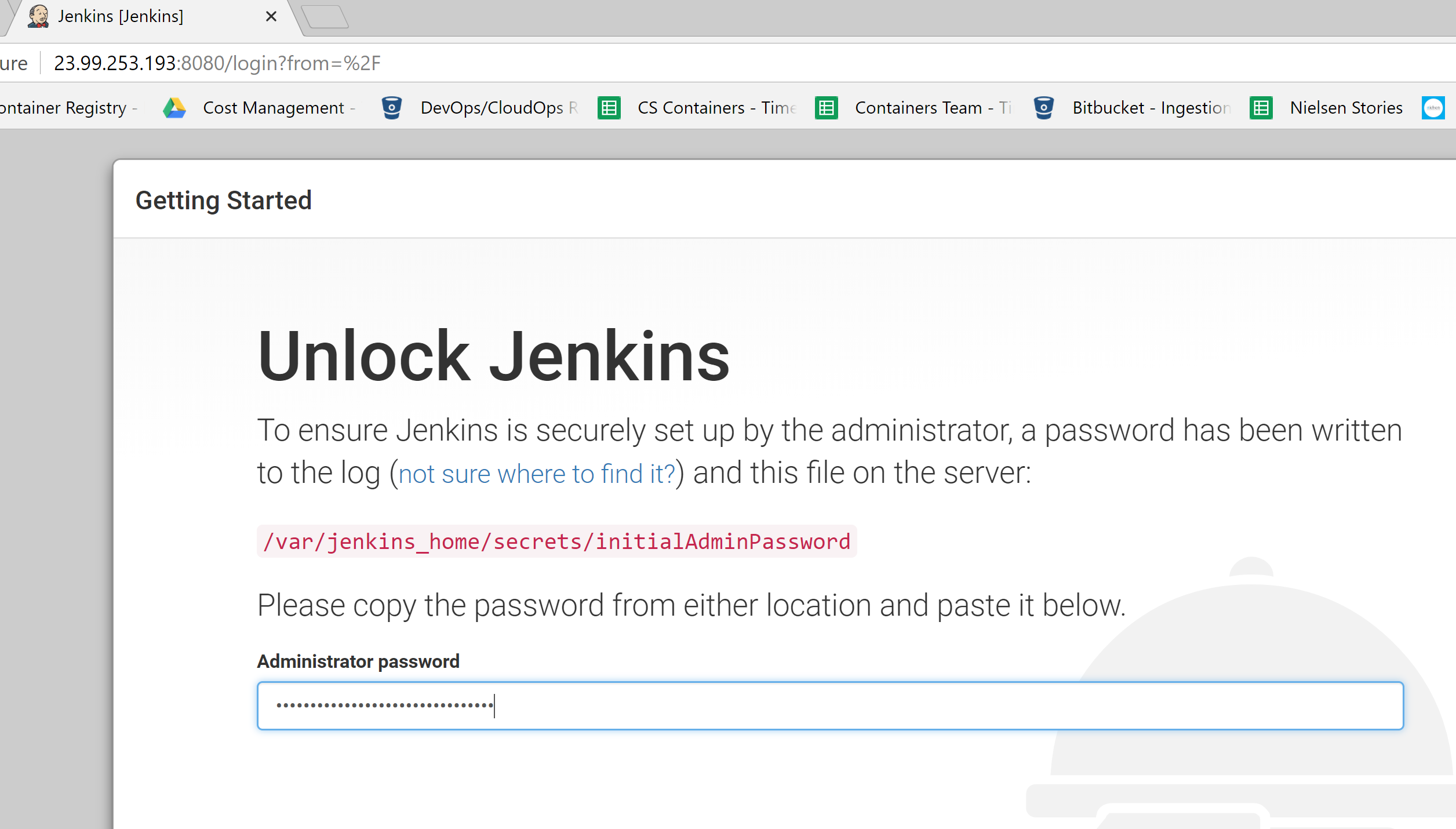Click the Sheets icon for CS Containers

[x=609, y=108]
